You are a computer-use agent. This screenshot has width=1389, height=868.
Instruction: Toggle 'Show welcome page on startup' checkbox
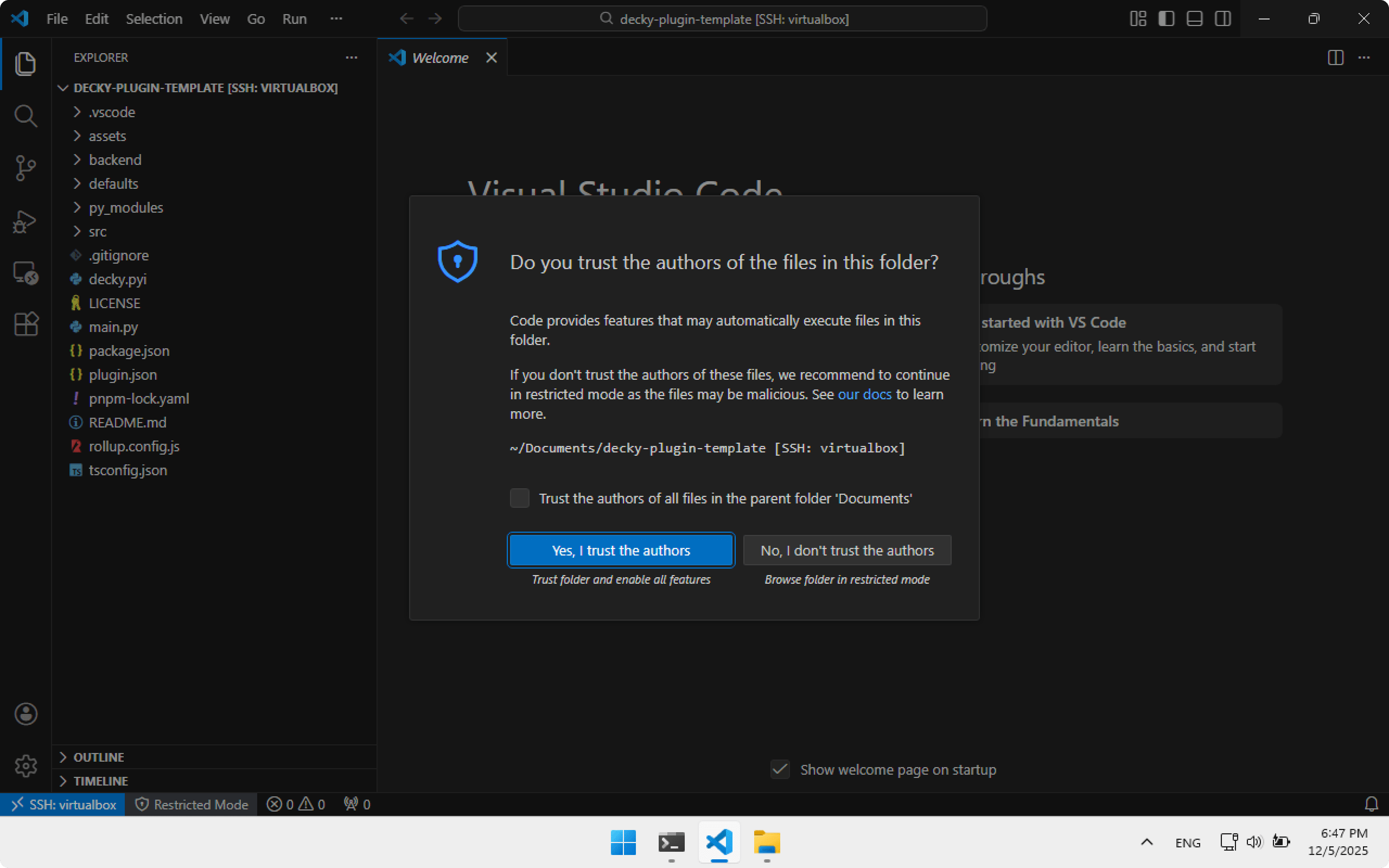point(780,769)
